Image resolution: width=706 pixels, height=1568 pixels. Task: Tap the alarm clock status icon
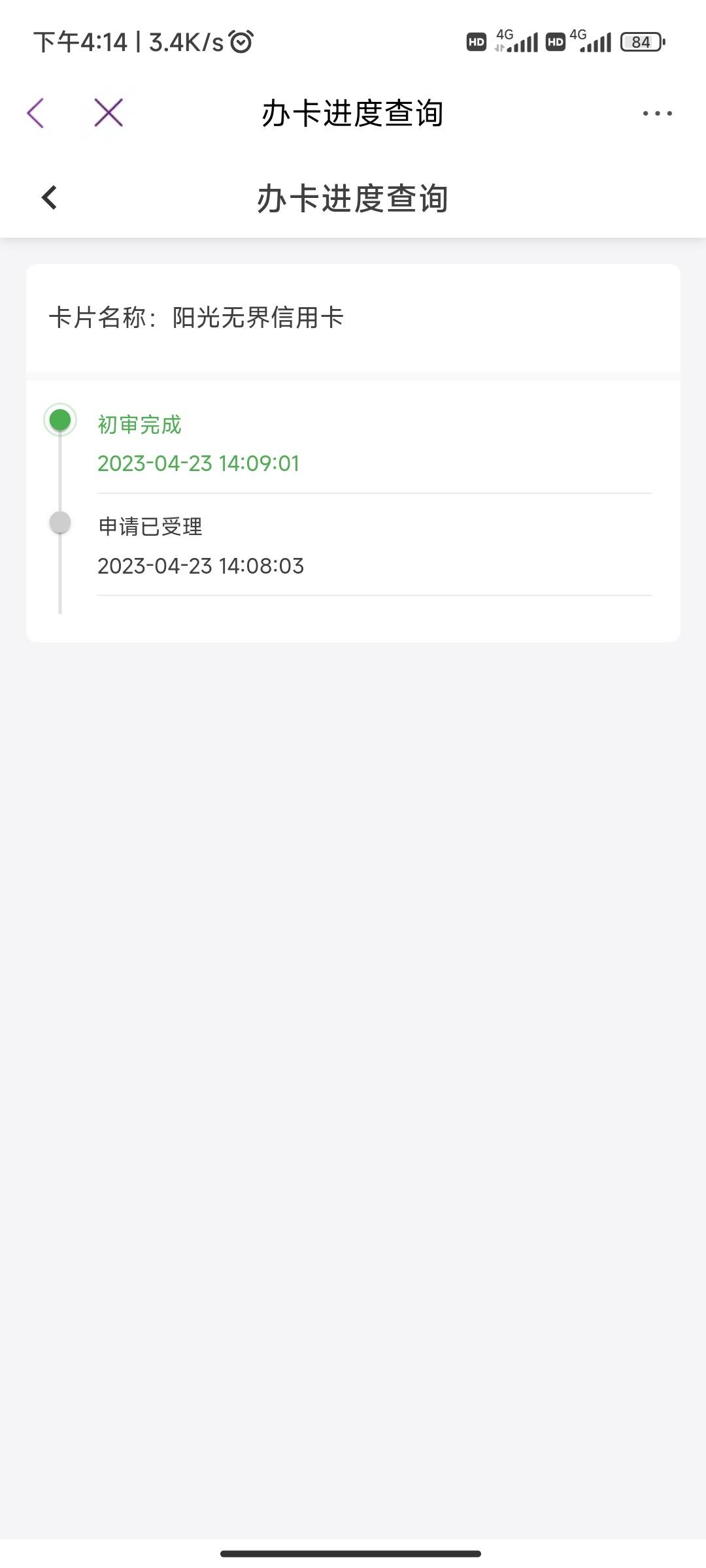click(x=241, y=42)
